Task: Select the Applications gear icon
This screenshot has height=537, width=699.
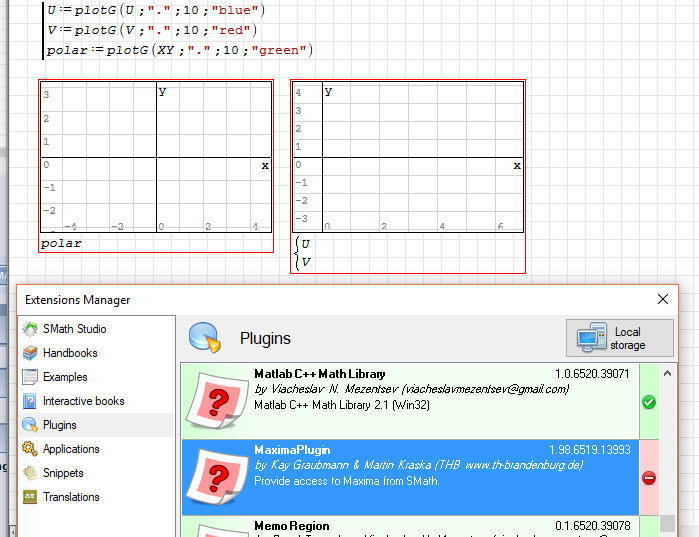Action: [x=29, y=449]
